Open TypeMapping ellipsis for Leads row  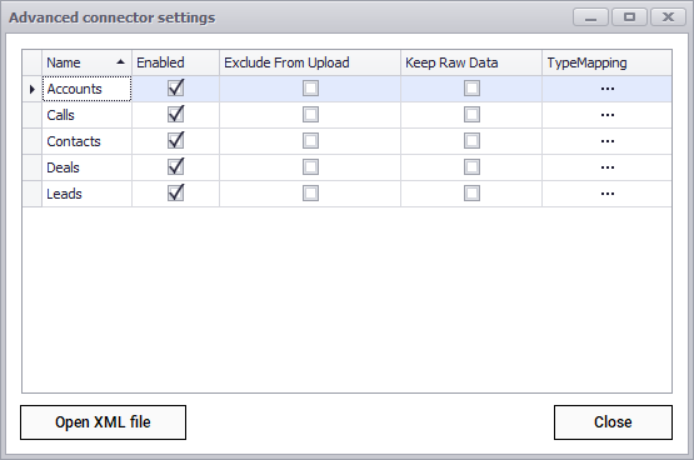click(607, 193)
